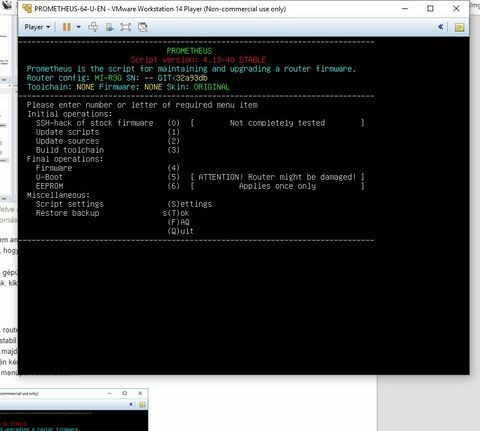The width and height of the screenshot is (480, 431).
Task: Open the Player menu in the VMware toolbar
Action: (x=37, y=27)
